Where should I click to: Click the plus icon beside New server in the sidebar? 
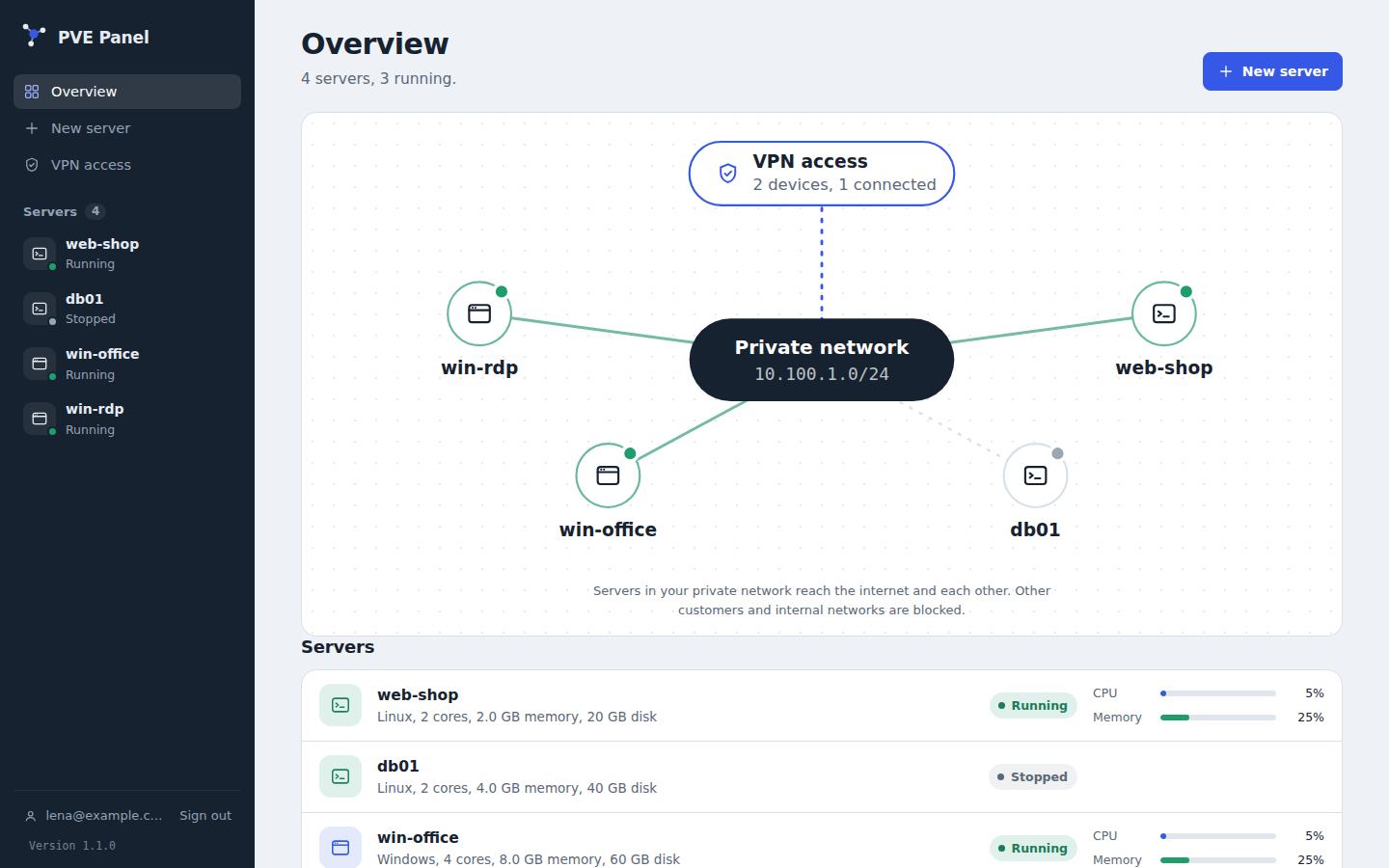32,128
